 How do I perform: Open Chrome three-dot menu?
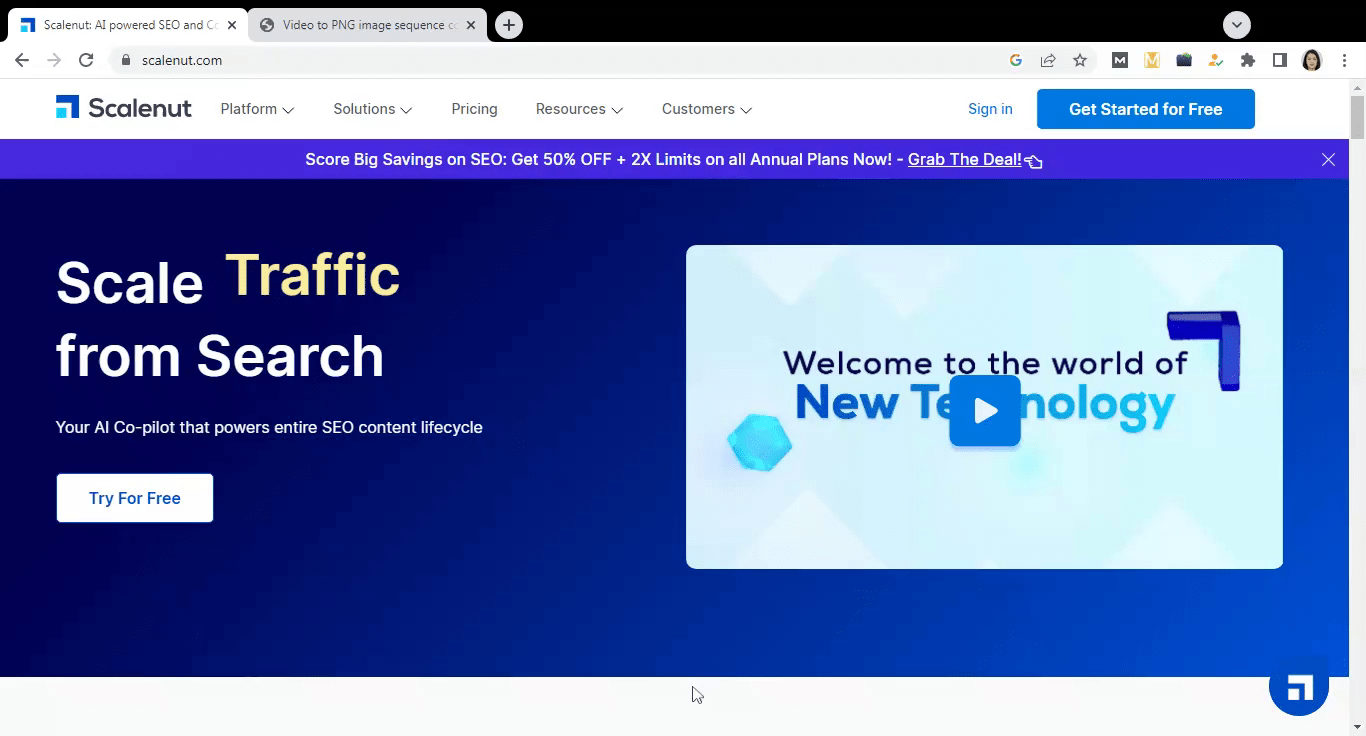[x=1345, y=60]
